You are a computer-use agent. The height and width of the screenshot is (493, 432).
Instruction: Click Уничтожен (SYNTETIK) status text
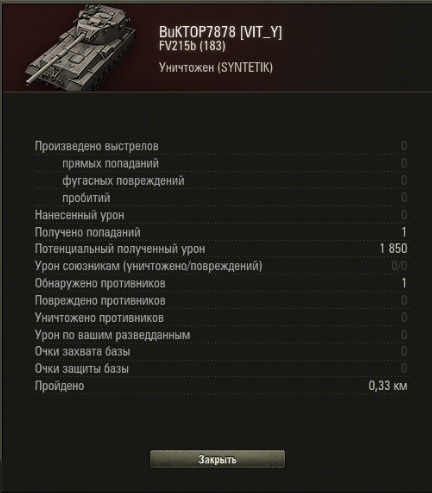pyautogui.click(x=216, y=68)
